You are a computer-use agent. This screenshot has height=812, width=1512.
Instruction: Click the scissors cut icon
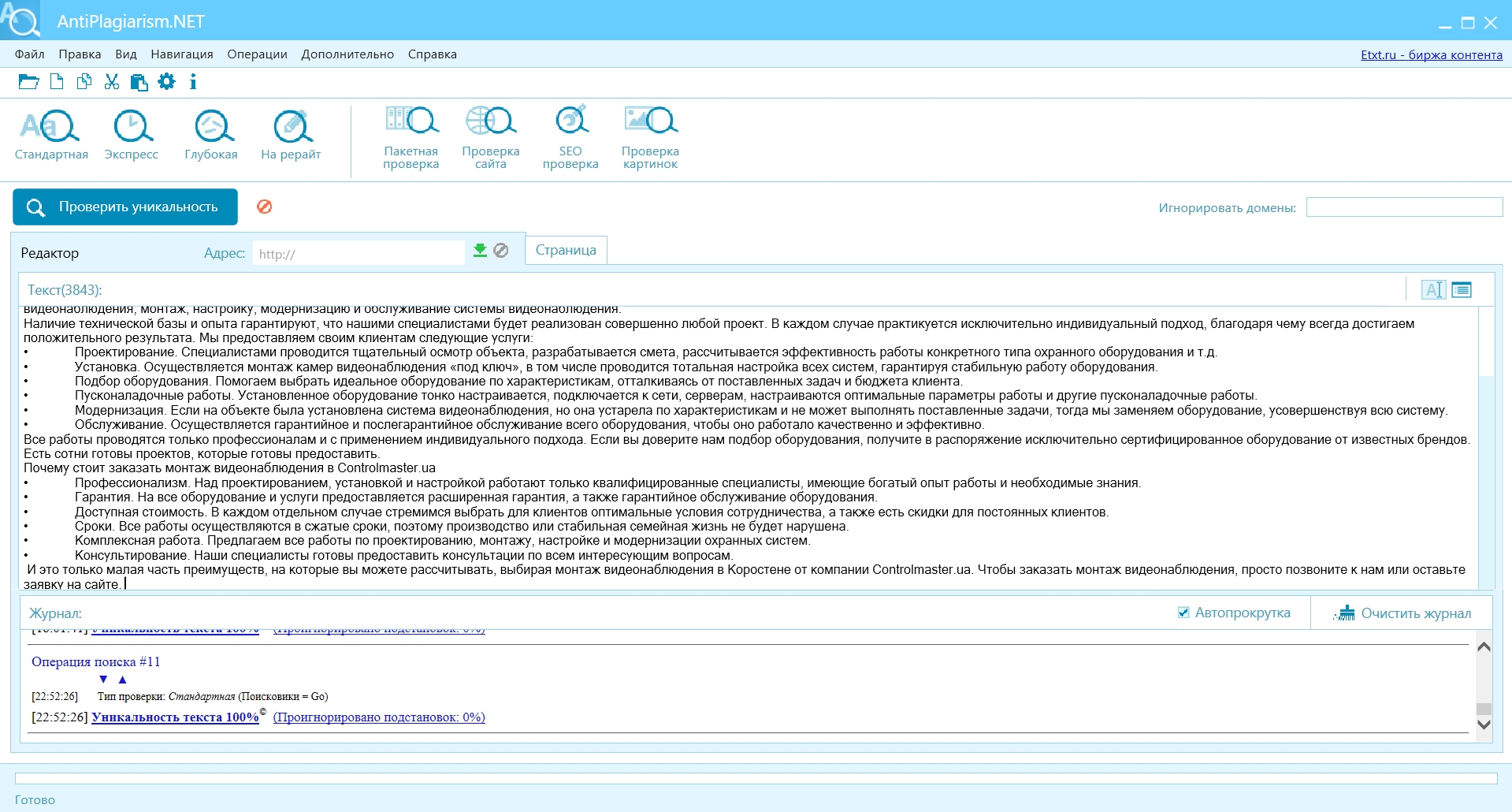(x=112, y=81)
